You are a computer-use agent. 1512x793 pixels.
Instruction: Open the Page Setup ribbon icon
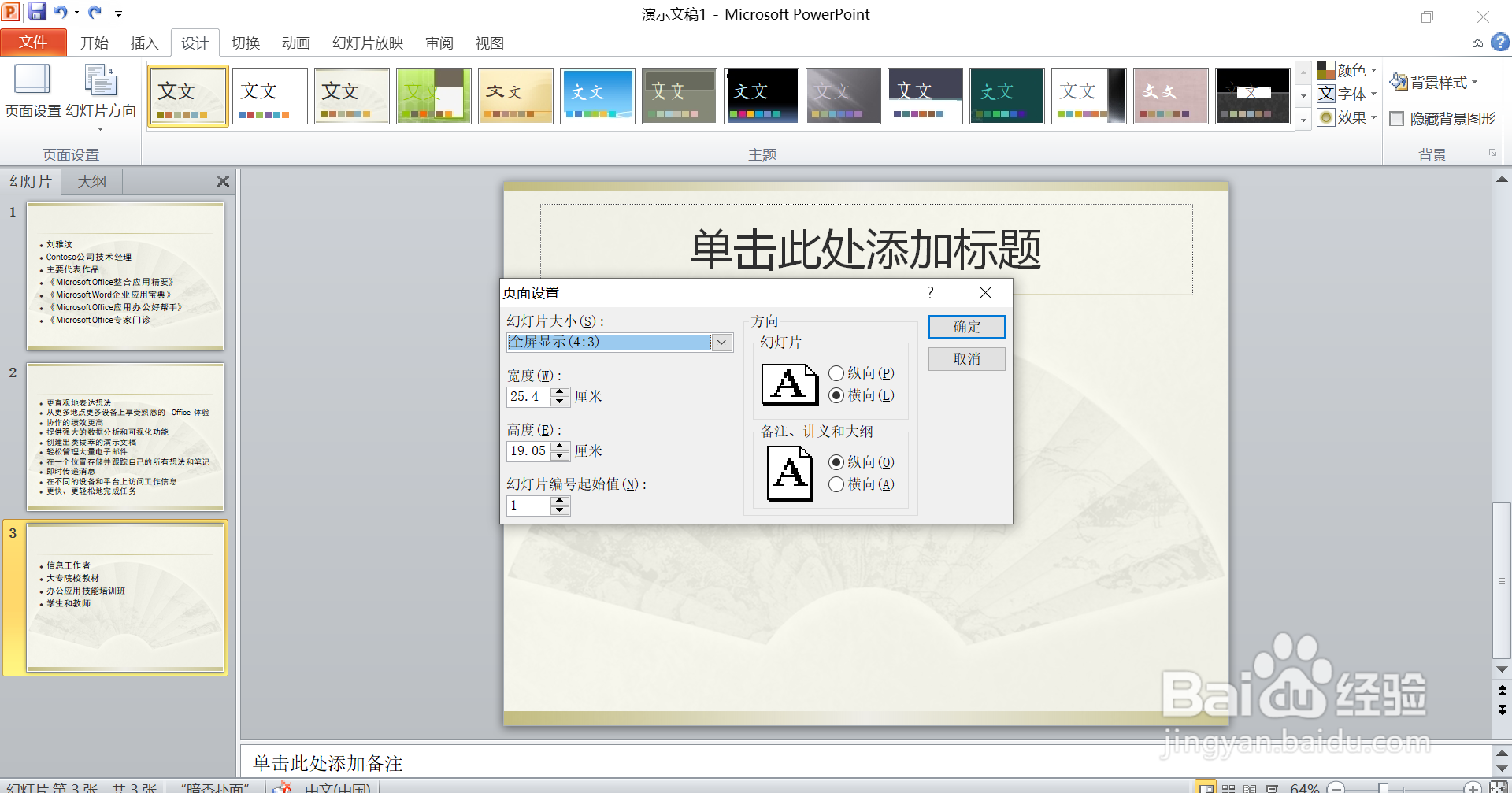(x=32, y=92)
